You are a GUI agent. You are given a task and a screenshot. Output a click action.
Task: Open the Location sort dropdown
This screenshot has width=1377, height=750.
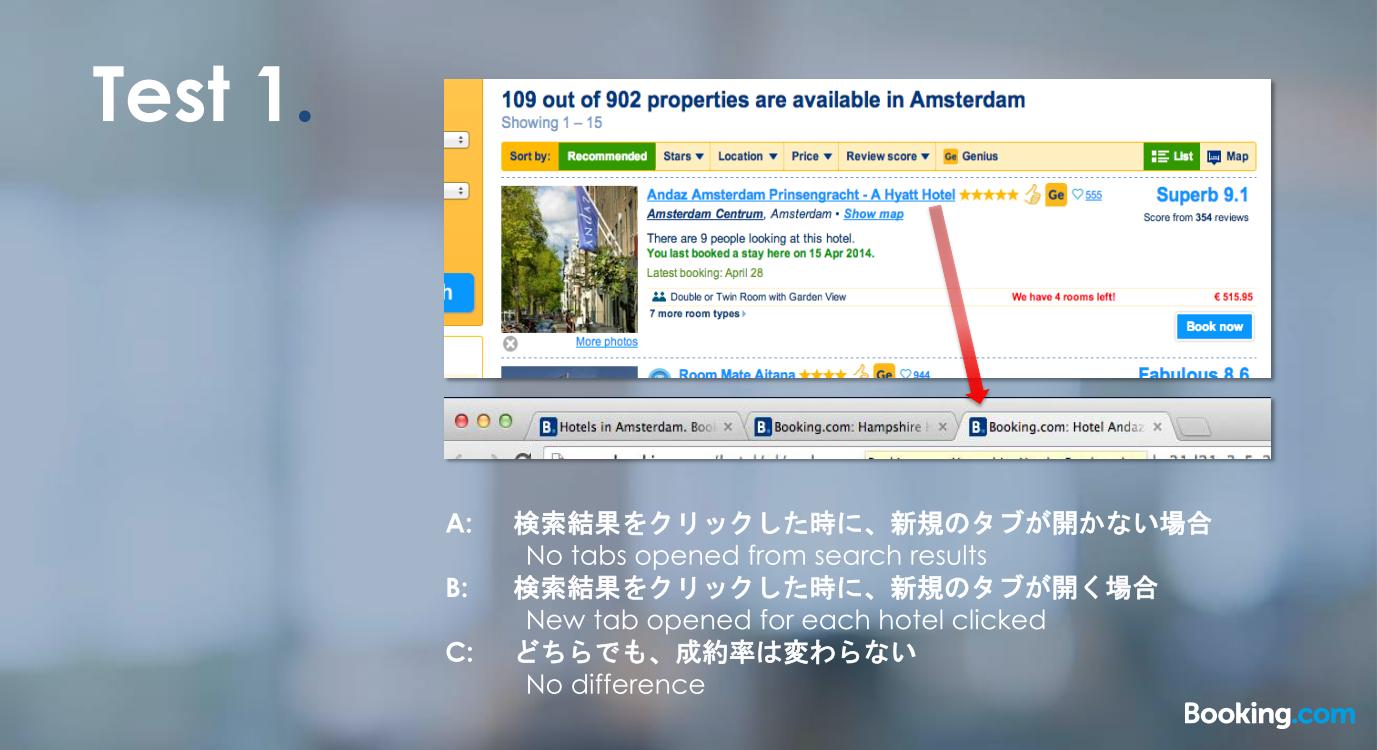point(747,156)
